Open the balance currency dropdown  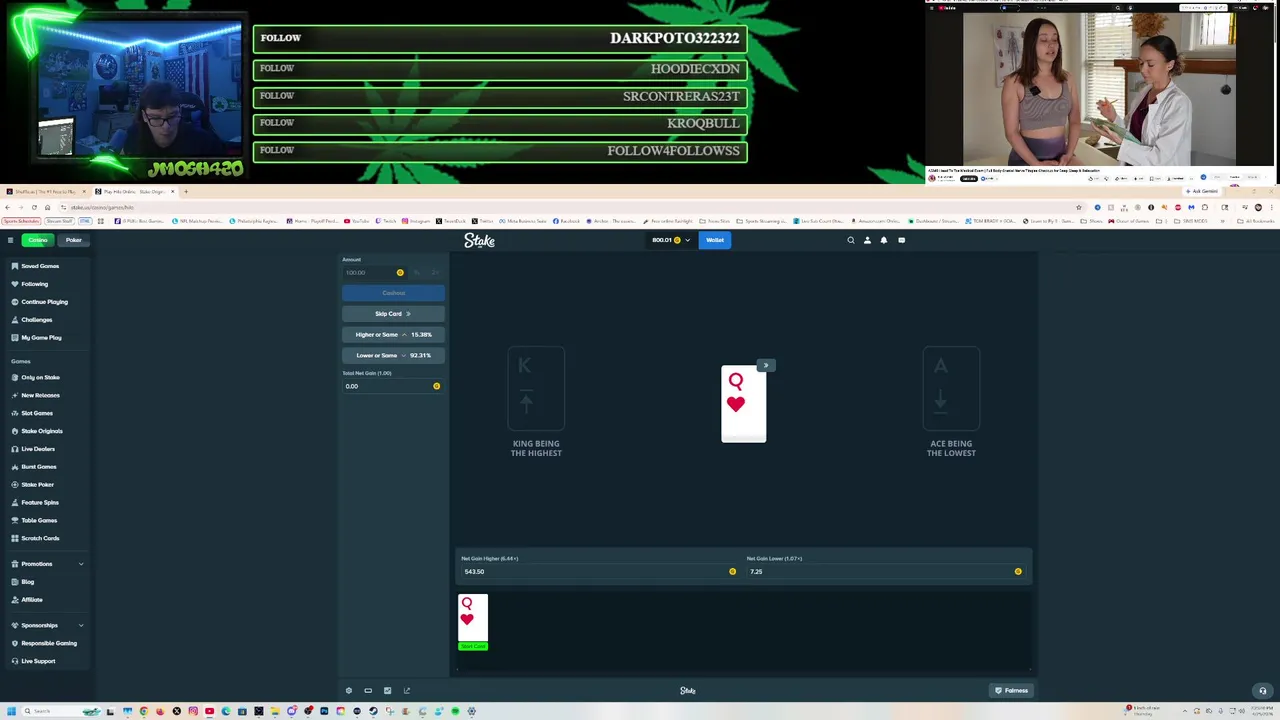671,240
